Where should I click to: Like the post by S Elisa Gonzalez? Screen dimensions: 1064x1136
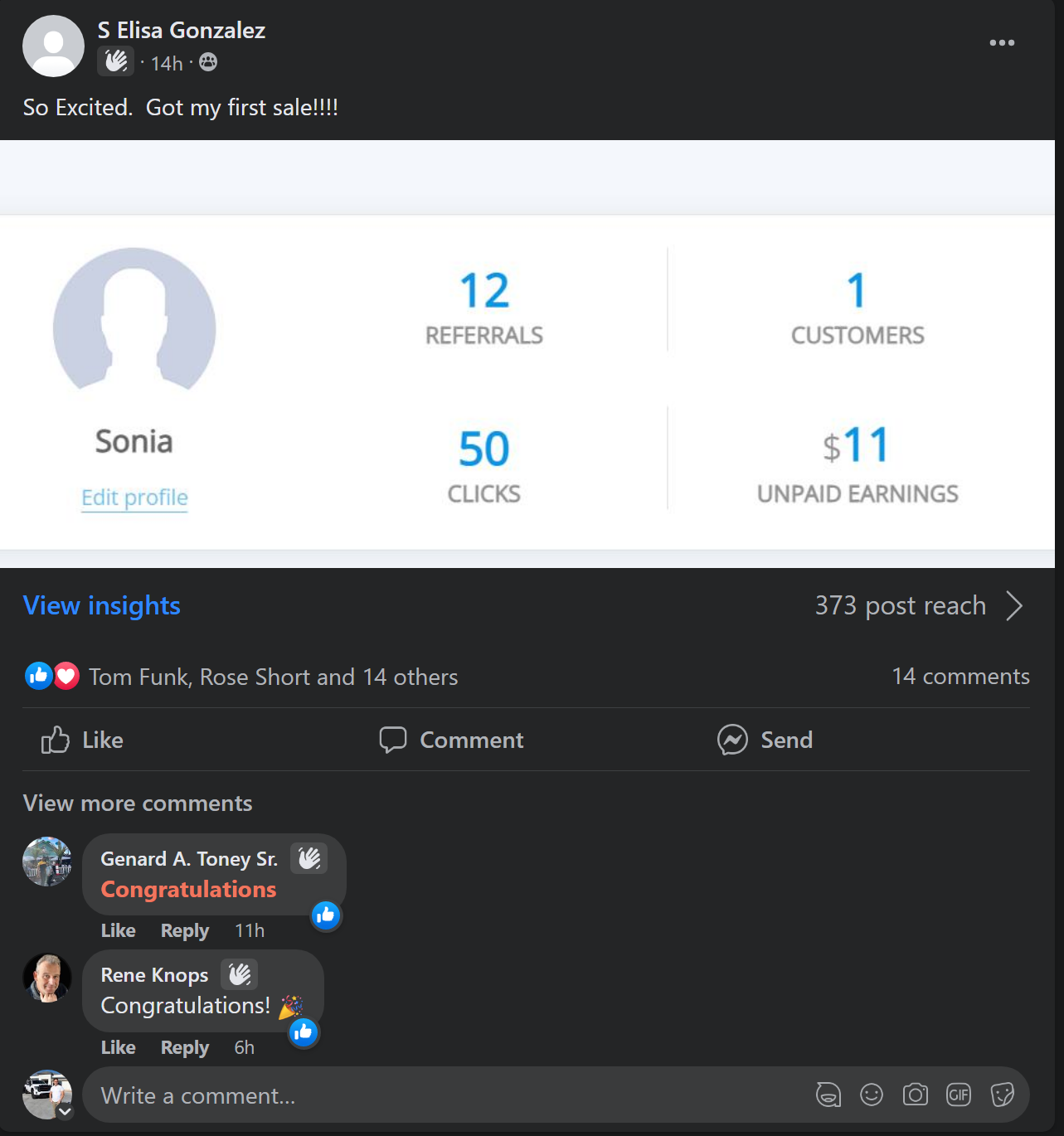83,740
